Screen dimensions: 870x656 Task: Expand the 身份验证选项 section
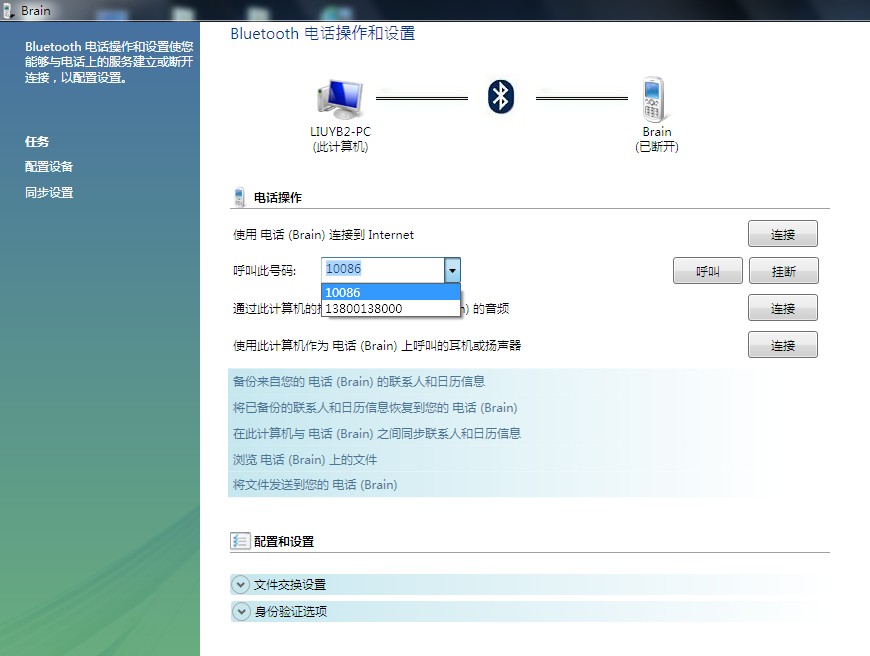click(x=240, y=612)
